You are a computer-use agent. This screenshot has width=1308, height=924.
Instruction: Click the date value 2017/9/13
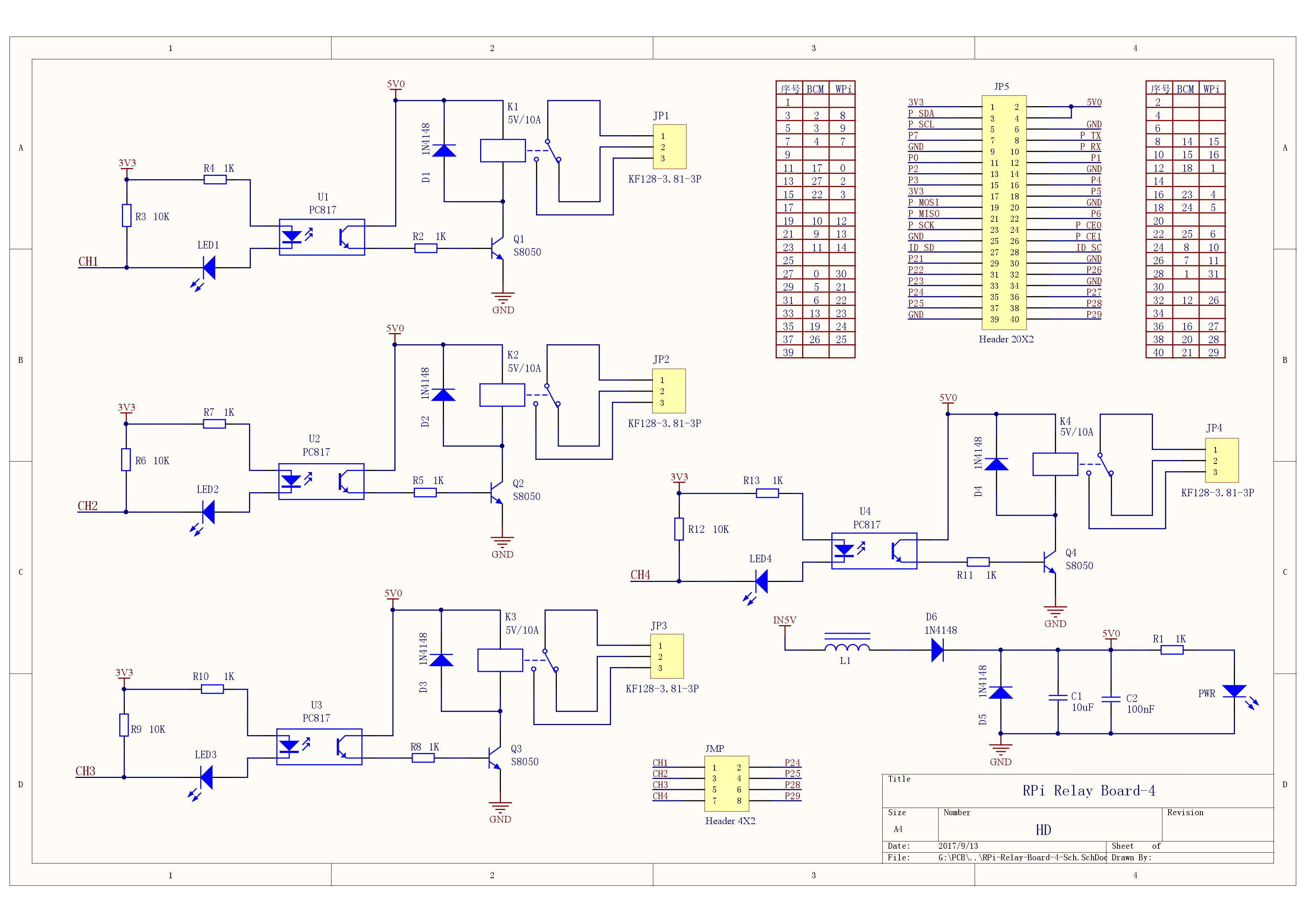[x=958, y=846]
